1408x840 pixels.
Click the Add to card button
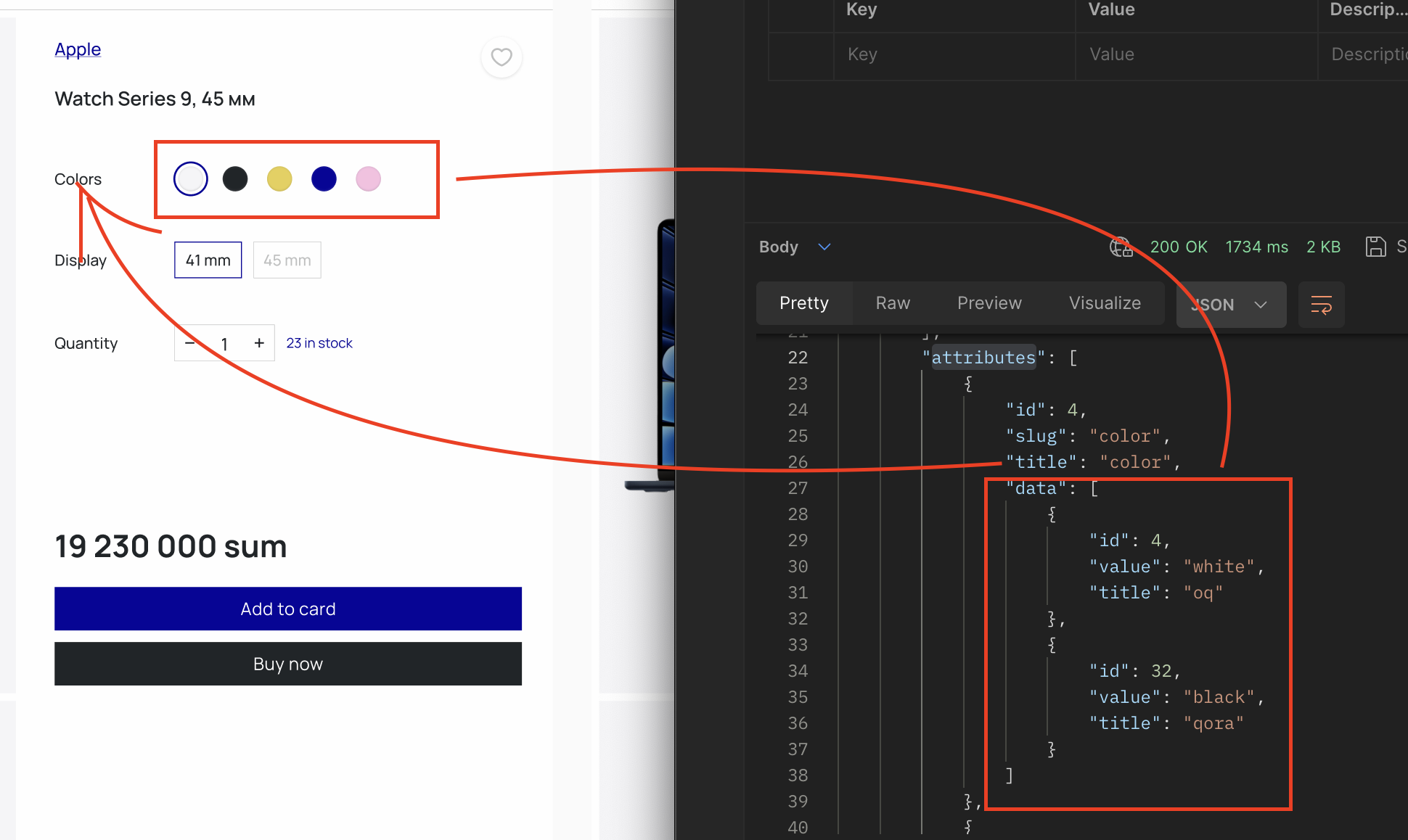[x=288, y=609]
